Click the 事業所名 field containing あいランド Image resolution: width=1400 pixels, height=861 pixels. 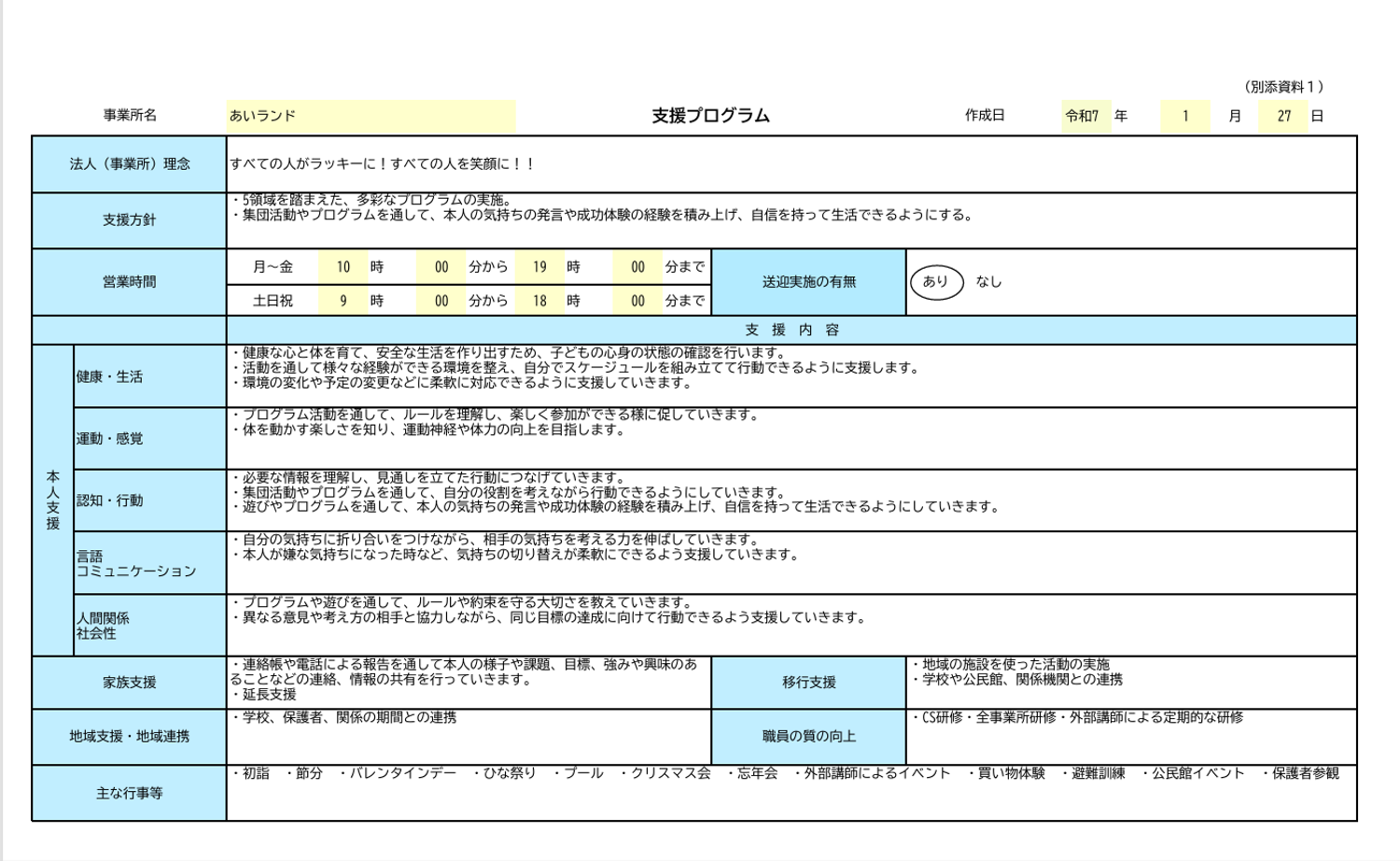click(371, 116)
